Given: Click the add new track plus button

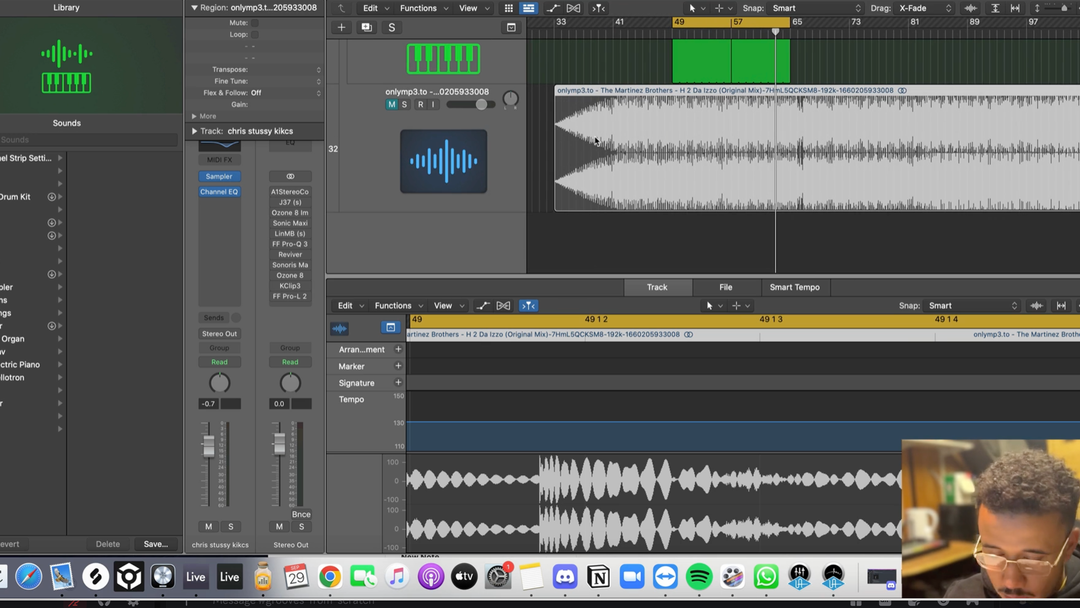Looking at the screenshot, I should tap(341, 27).
